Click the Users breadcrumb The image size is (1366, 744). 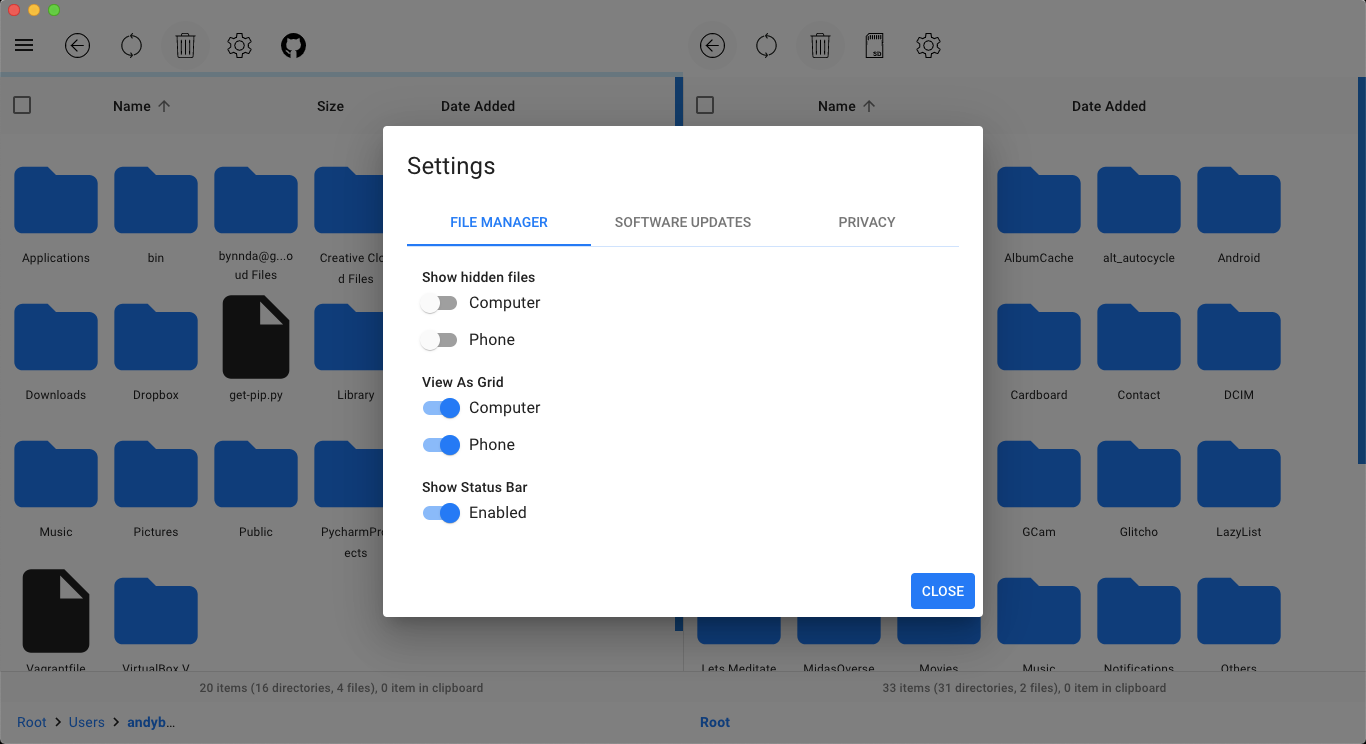pyautogui.click(x=87, y=722)
